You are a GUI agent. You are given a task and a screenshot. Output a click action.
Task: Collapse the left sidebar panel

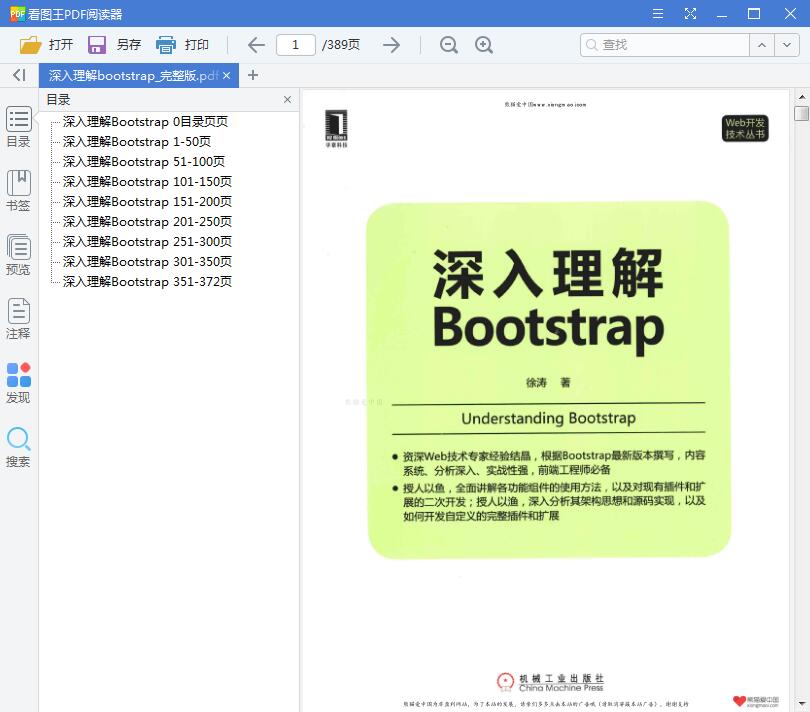tap(19, 75)
